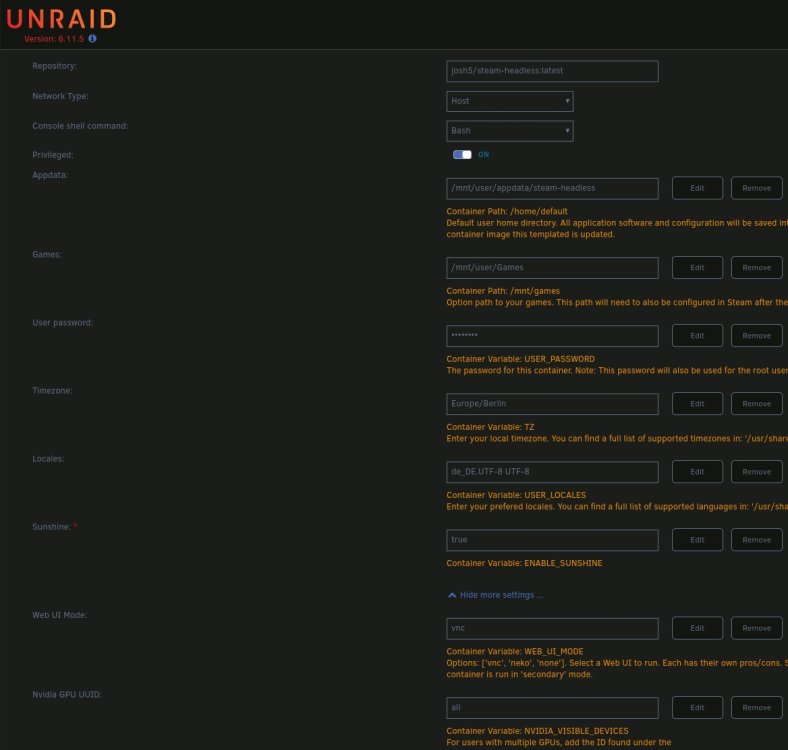The height and width of the screenshot is (750, 788).
Task: Click 'Container Variable: WEB_UI_MODE' text
Action: [x=515, y=651]
